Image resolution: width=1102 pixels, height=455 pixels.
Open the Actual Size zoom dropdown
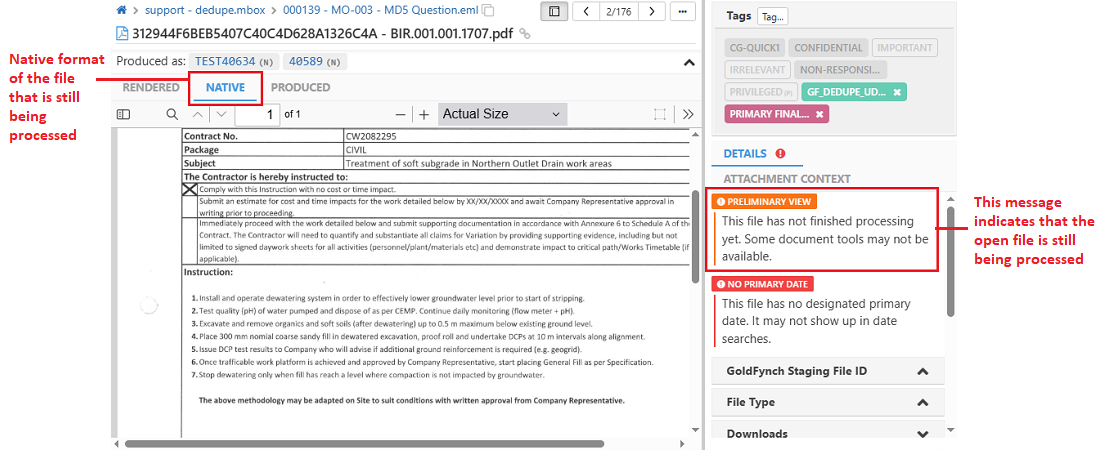[502, 114]
